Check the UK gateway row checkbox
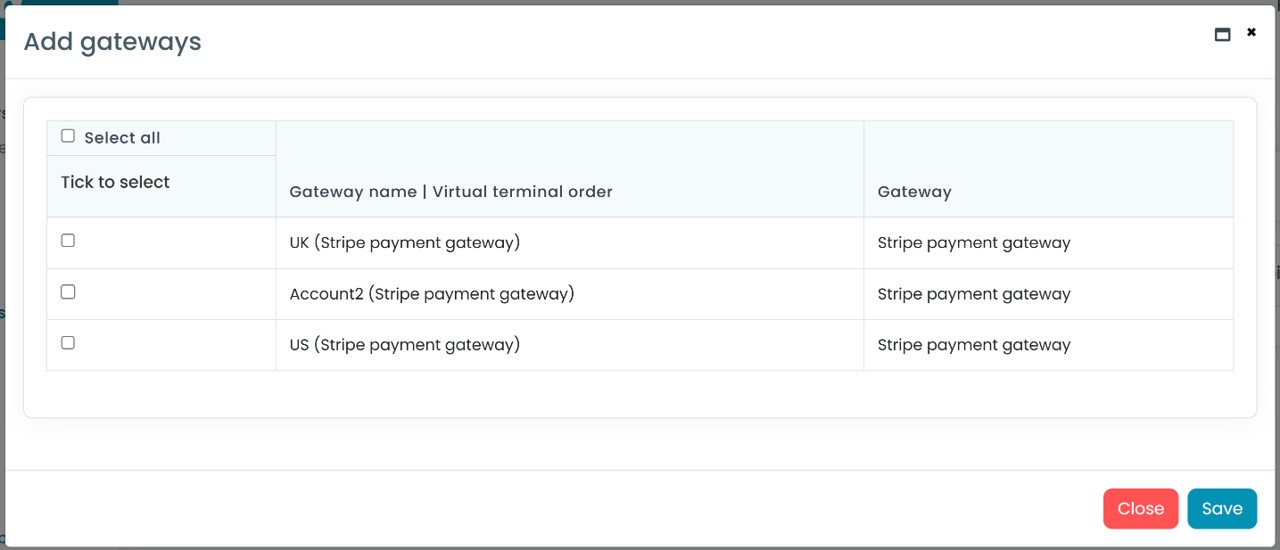1280x550 pixels. (x=68, y=240)
